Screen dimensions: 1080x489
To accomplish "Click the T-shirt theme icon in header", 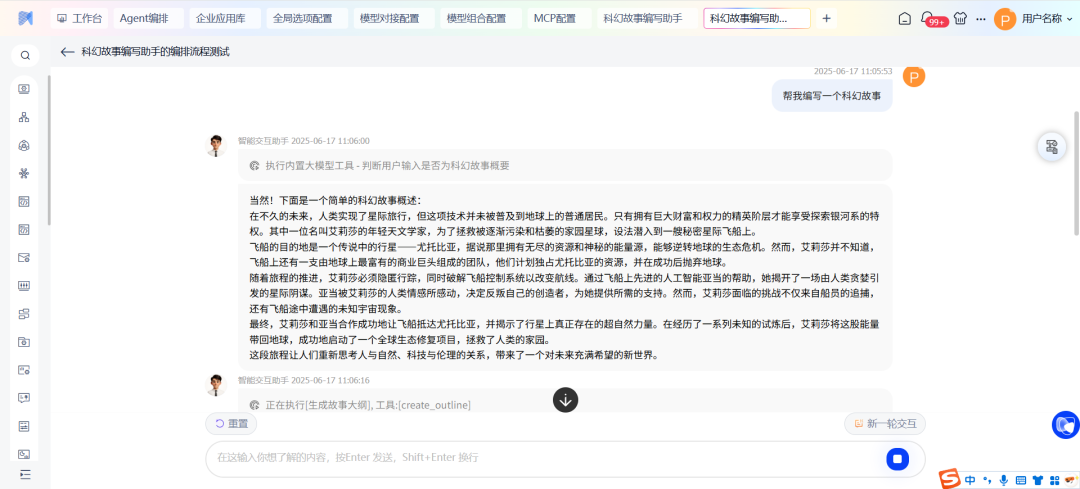I will point(961,18).
